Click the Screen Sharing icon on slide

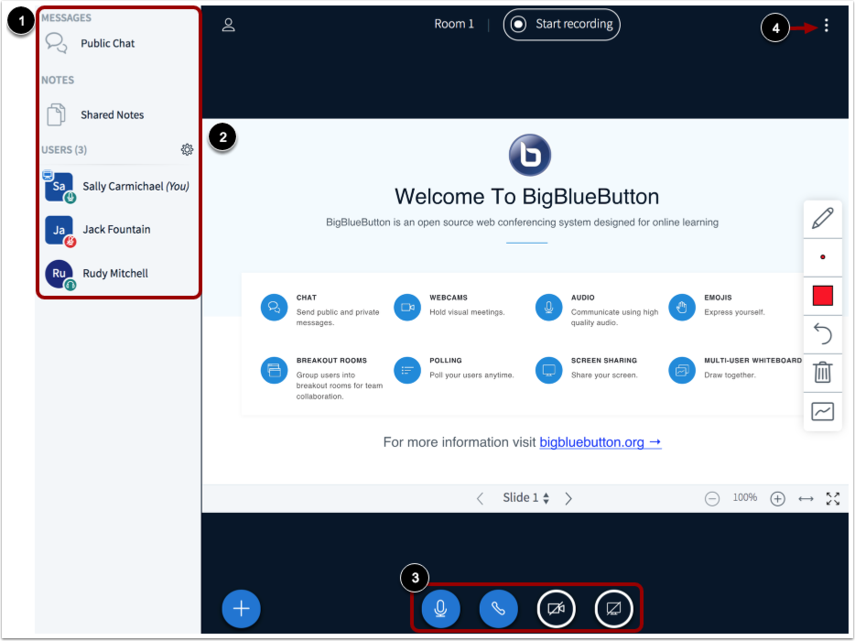click(549, 371)
